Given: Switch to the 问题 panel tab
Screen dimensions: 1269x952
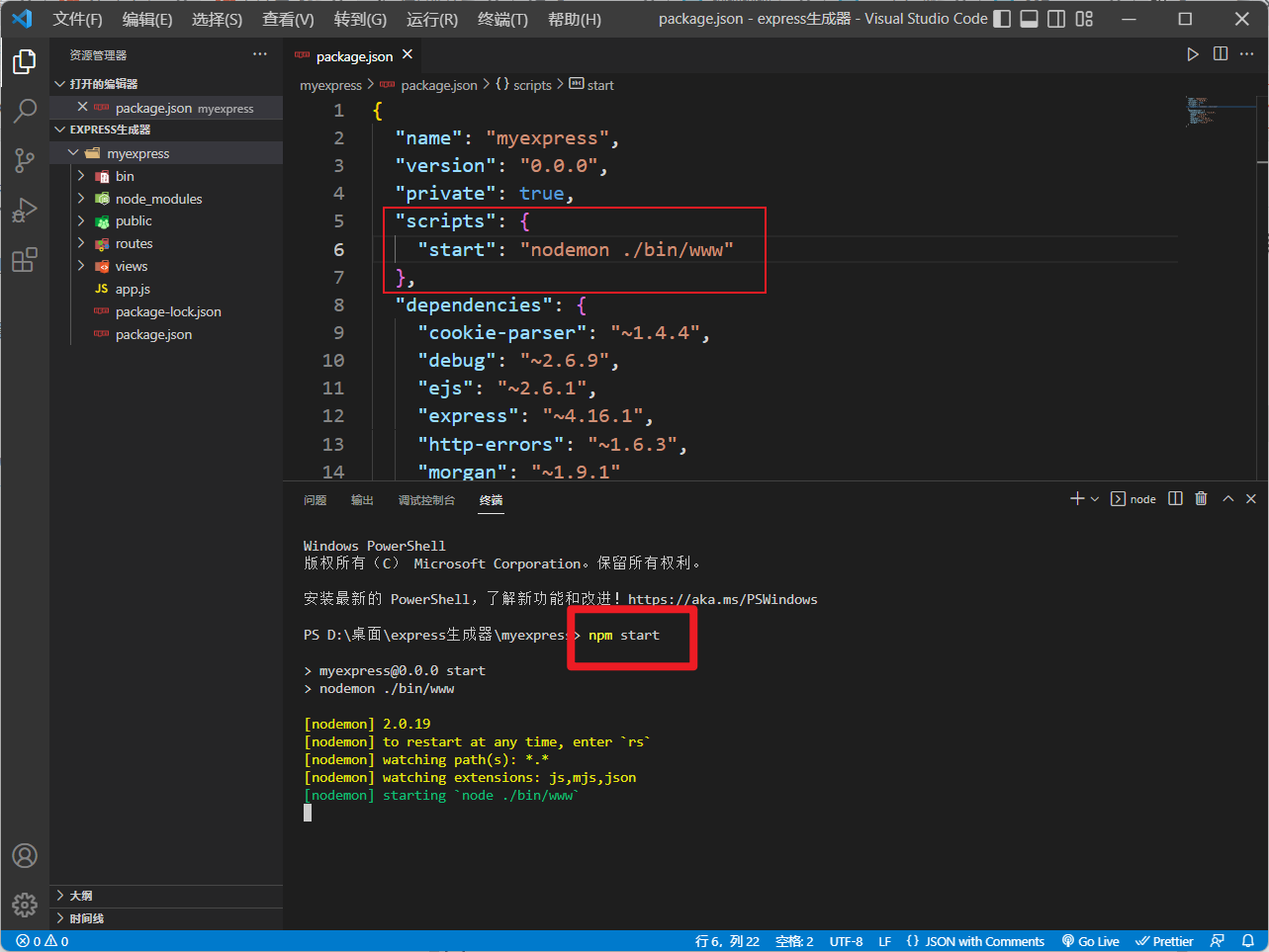Looking at the screenshot, I should click(x=316, y=500).
